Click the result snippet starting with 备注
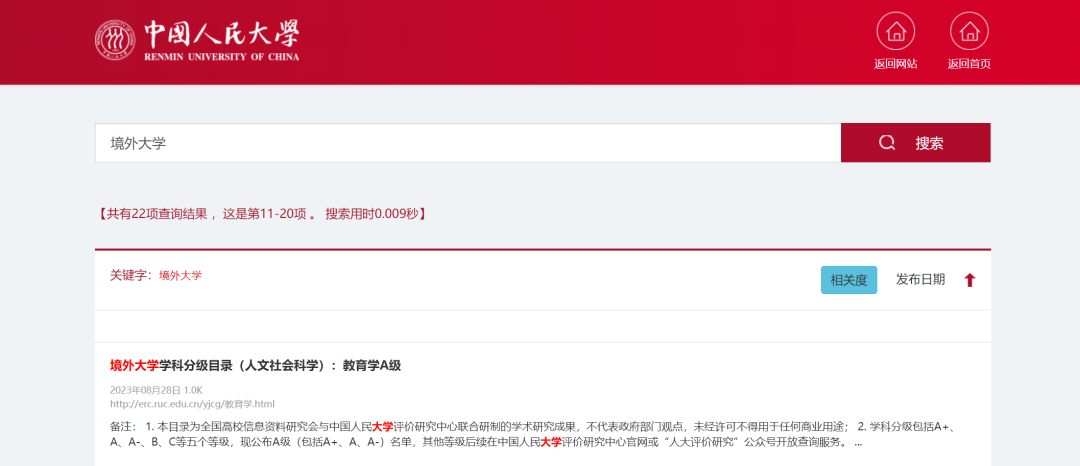The height and width of the screenshot is (466, 1080). (534, 434)
